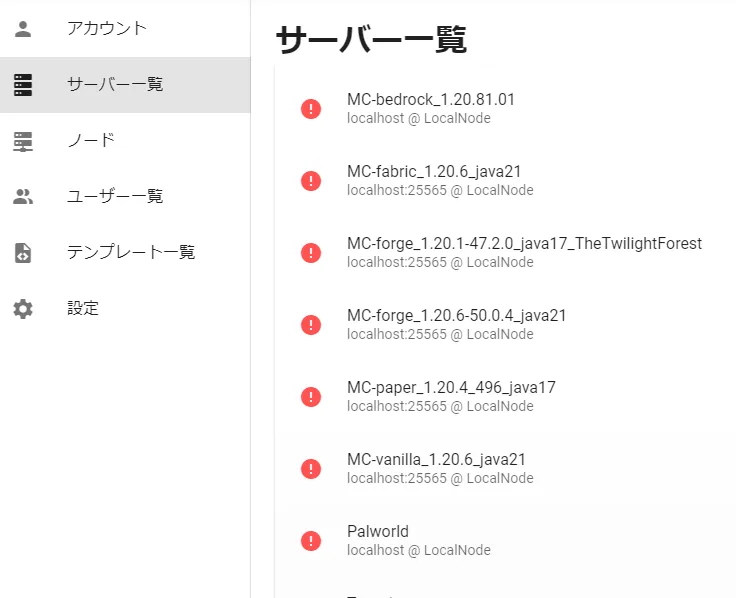736x598 pixels.
Task: Click the template file-code icon
Action: (x=23, y=253)
